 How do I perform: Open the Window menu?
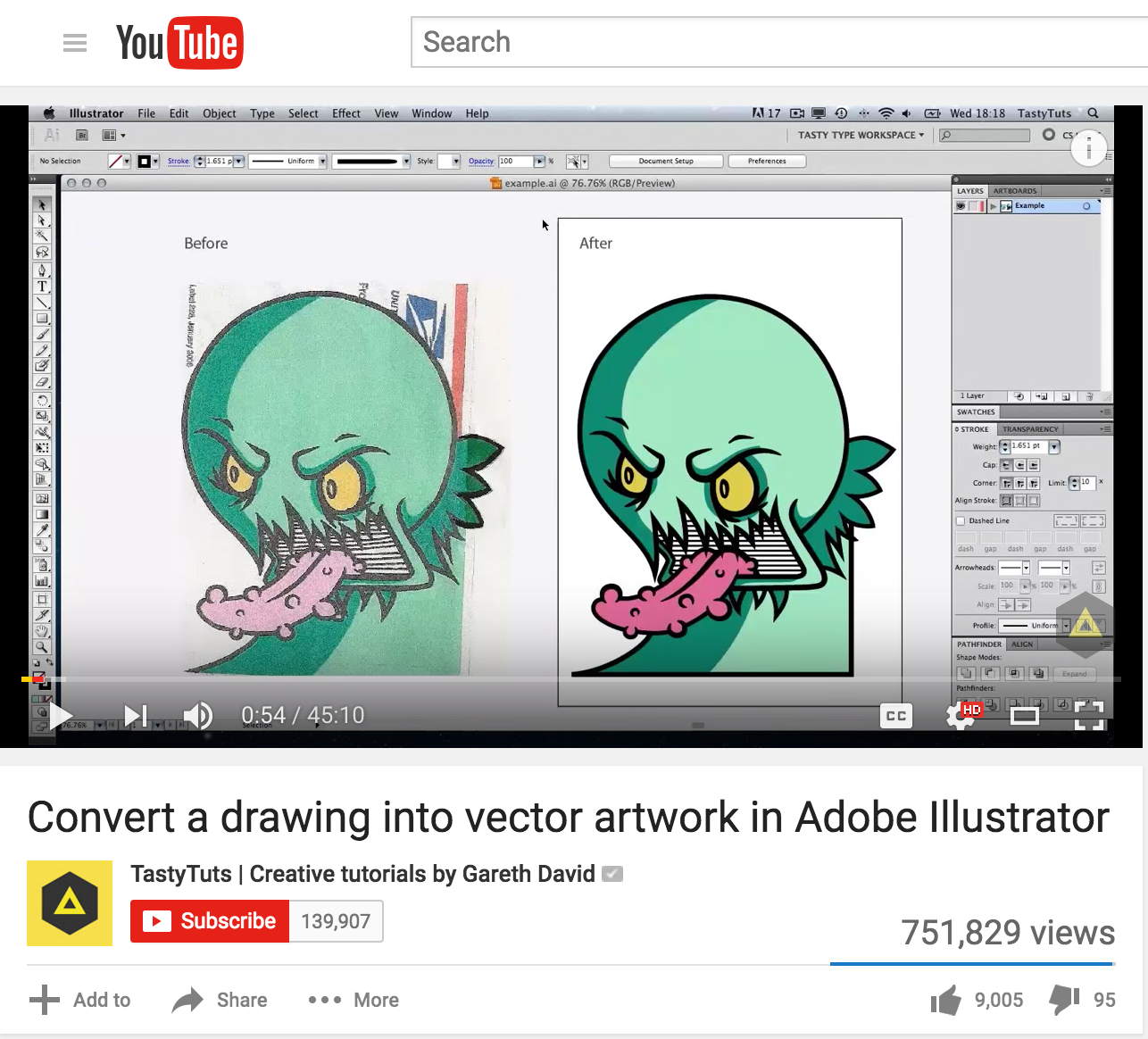432,113
